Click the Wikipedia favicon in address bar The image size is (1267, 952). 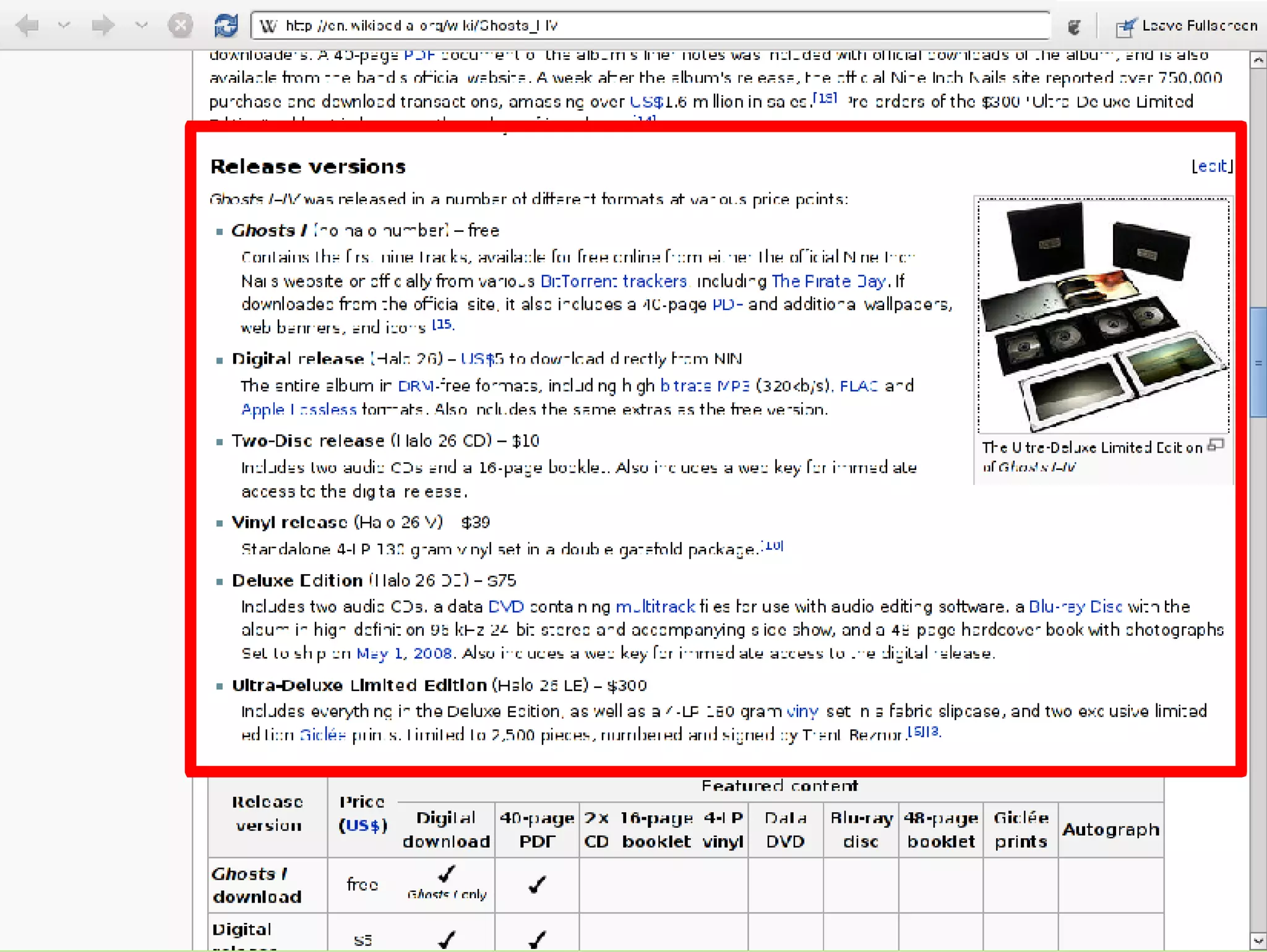coord(268,26)
